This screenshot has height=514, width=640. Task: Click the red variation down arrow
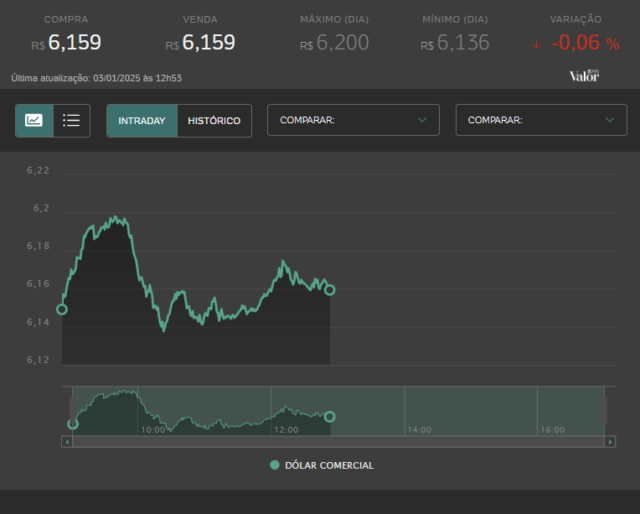(536, 45)
